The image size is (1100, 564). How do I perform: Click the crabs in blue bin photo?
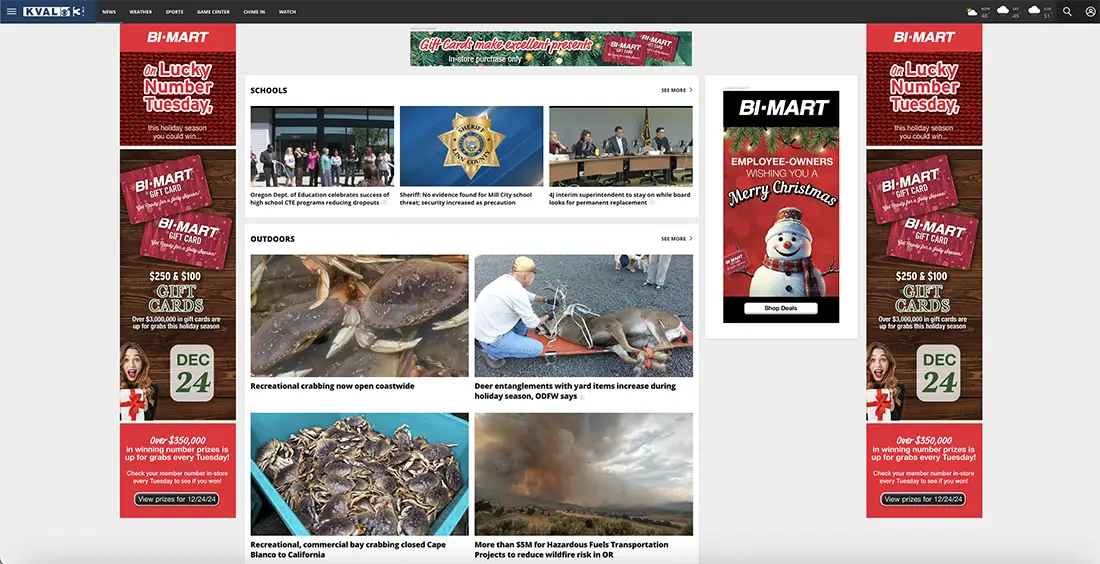point(359,474)
